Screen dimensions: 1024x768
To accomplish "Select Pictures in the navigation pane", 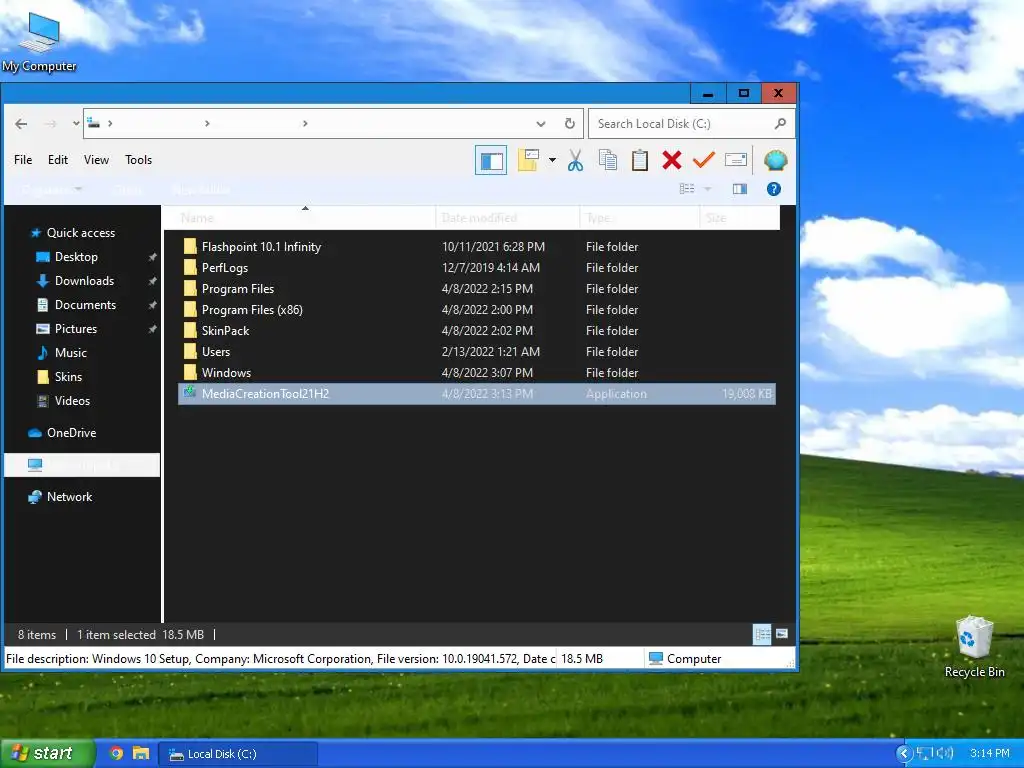I will (x=76, y=329).
